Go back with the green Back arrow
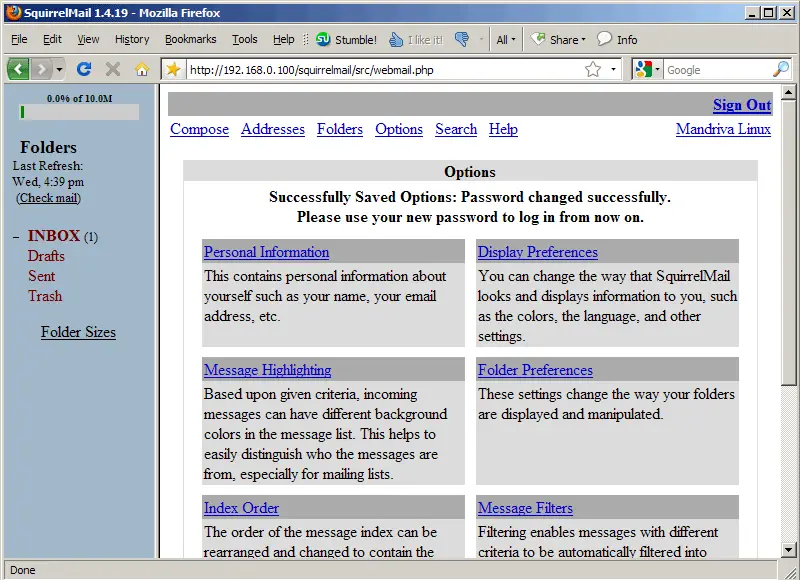 tap(18, 68)
